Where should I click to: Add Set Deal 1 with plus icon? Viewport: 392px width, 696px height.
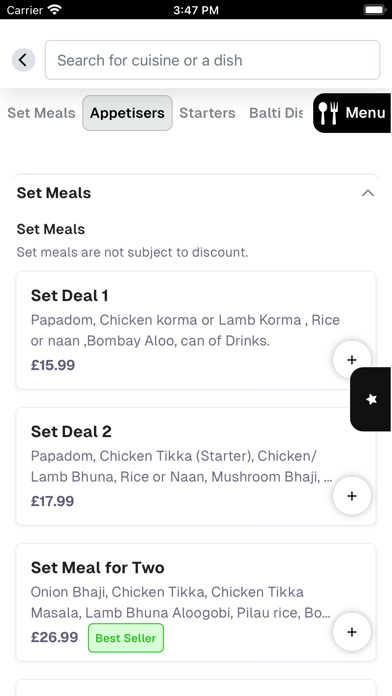[x=352, y=360]
